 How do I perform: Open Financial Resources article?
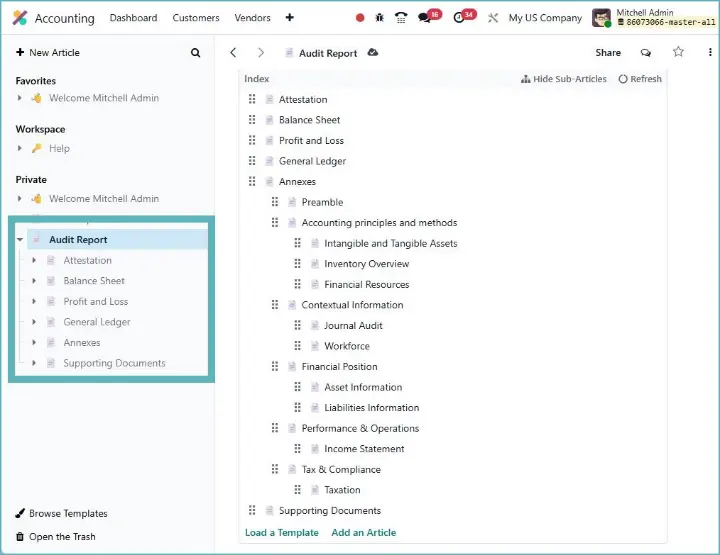coord(366,284)
